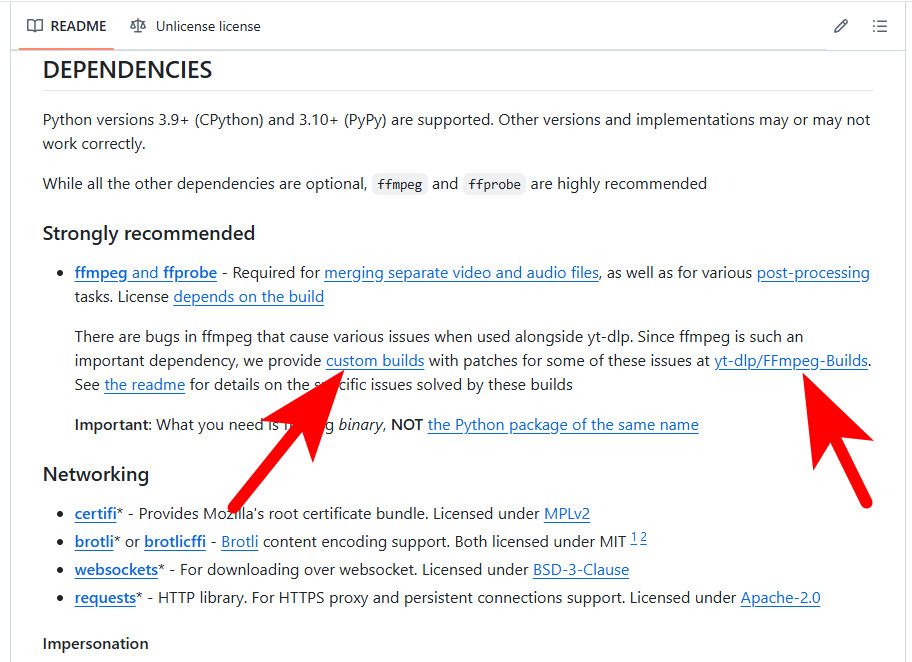
Task: Open the certifi dependency link
Action: point(95,514)
